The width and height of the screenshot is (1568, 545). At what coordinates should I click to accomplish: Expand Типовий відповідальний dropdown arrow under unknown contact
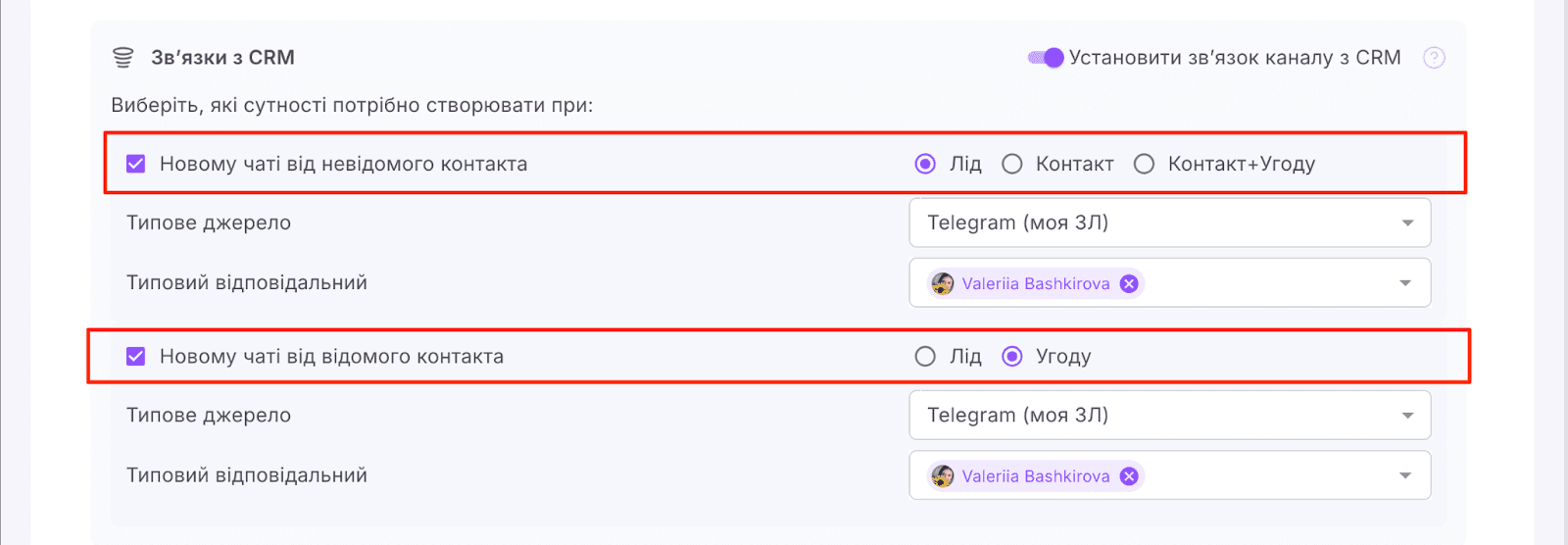coord(1405,283)
